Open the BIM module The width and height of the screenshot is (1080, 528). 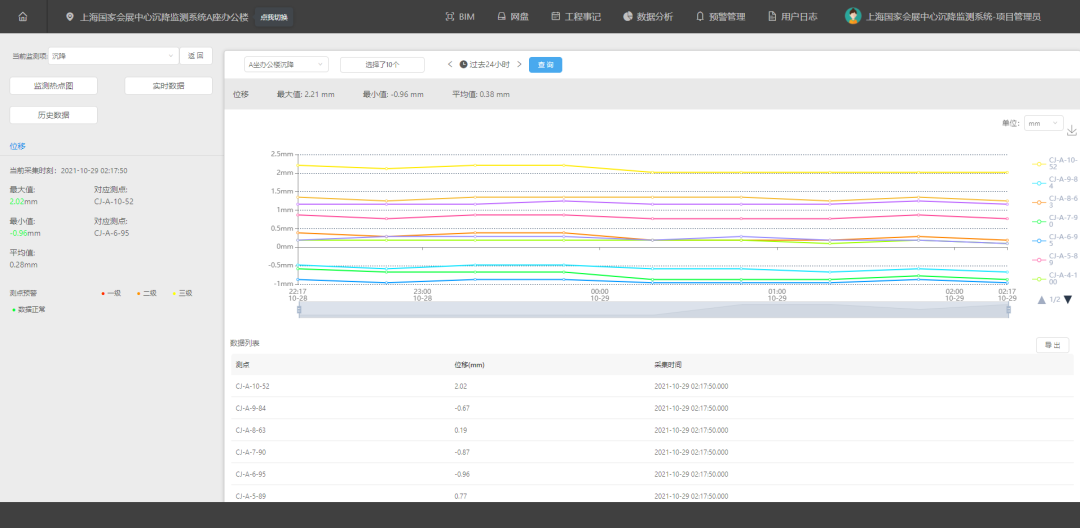[x=460, y=17]
